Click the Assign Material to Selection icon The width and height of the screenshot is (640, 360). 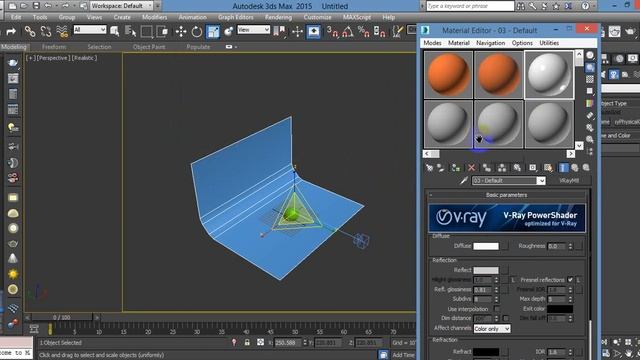point(456,167)
